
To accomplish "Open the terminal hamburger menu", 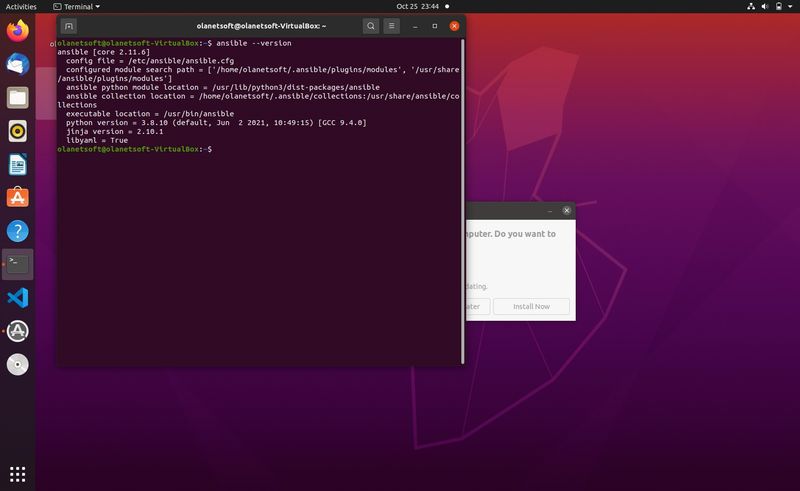I will (392, 26).
